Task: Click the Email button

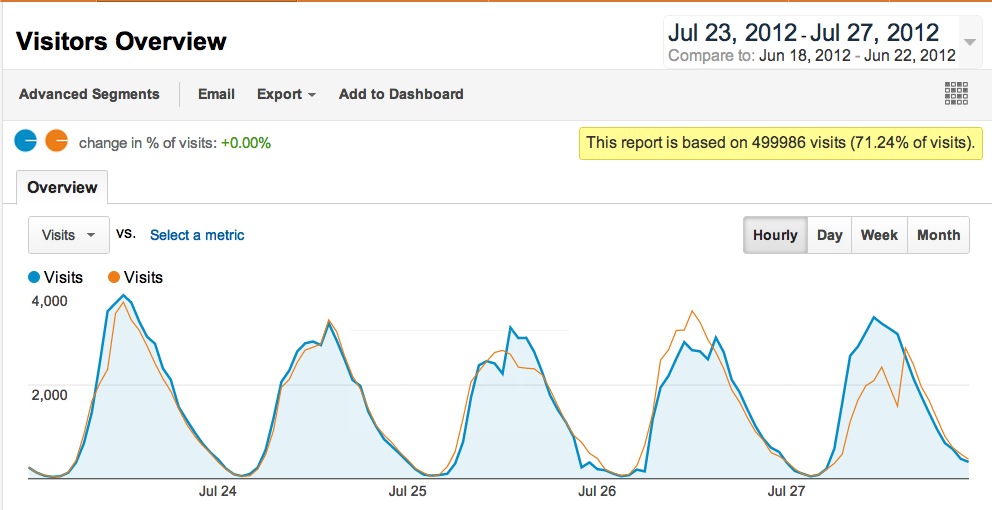Action: [x=216, y=94]
